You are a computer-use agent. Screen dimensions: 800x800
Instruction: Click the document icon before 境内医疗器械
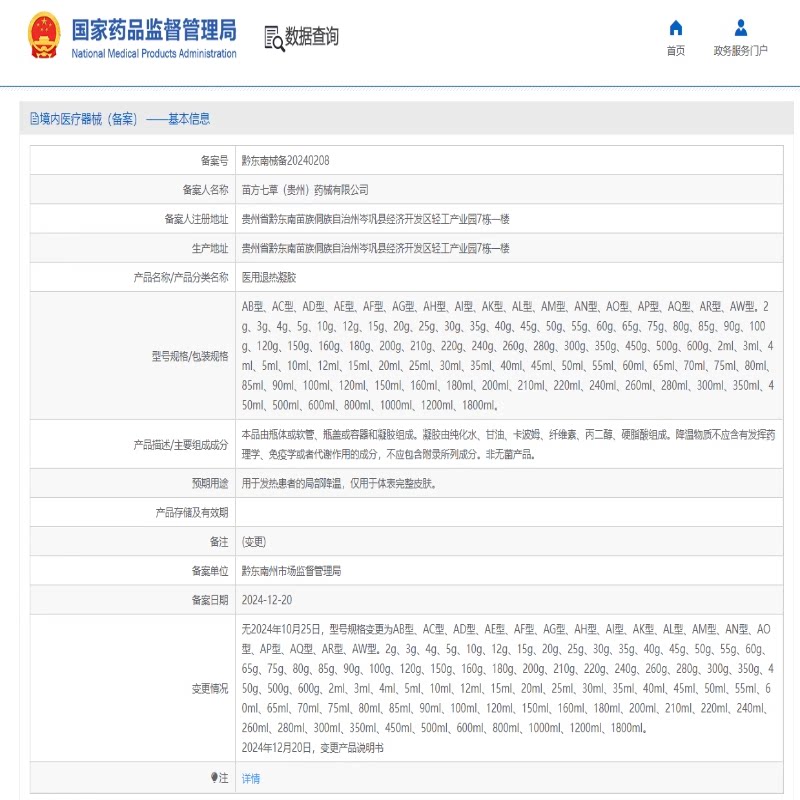point(34,119)
